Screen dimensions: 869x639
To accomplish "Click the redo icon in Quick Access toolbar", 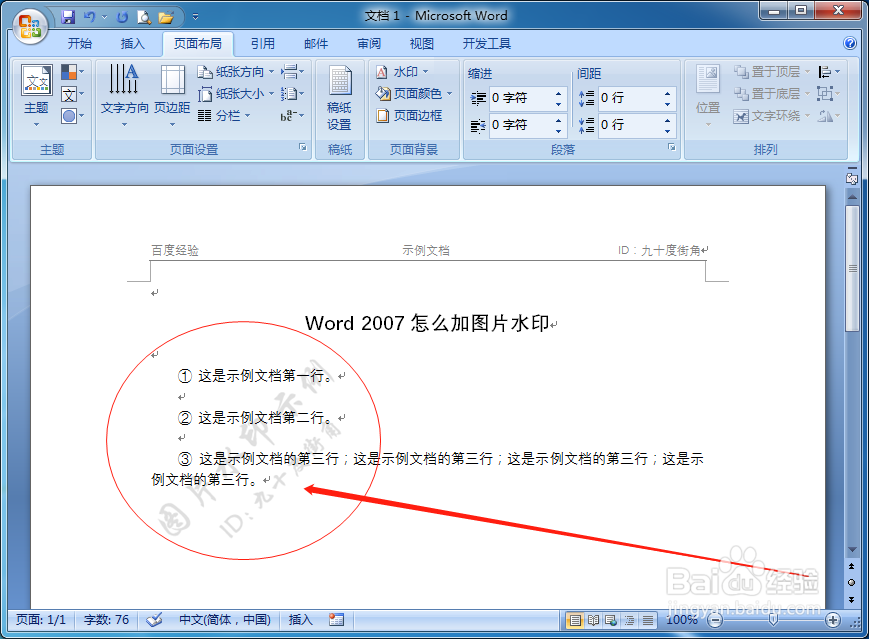I will (122, 17).
